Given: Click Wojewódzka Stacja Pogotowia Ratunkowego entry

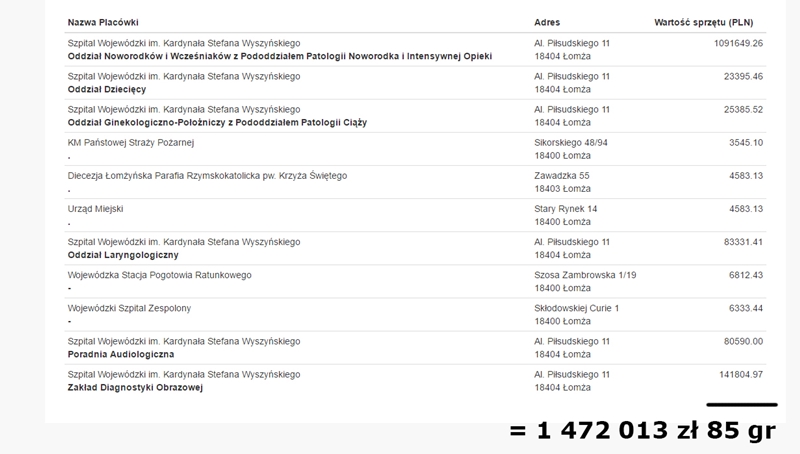Looking at the screenshot, I should pos(159,275).
